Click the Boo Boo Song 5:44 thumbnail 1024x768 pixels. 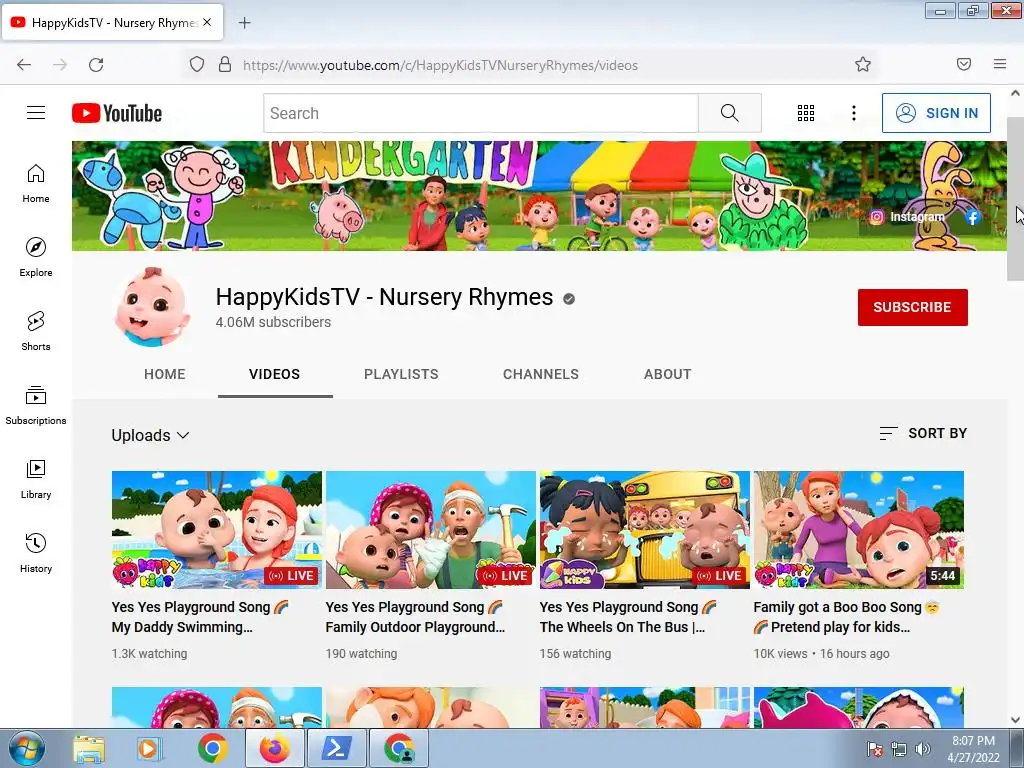[x=859, y=530]
